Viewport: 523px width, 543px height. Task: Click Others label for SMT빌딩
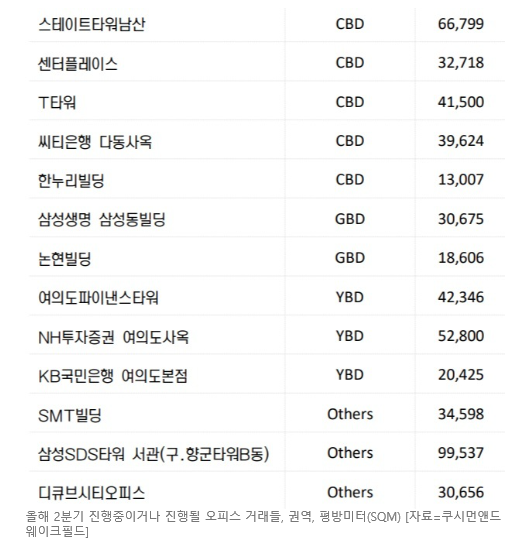tap(350, 414)
